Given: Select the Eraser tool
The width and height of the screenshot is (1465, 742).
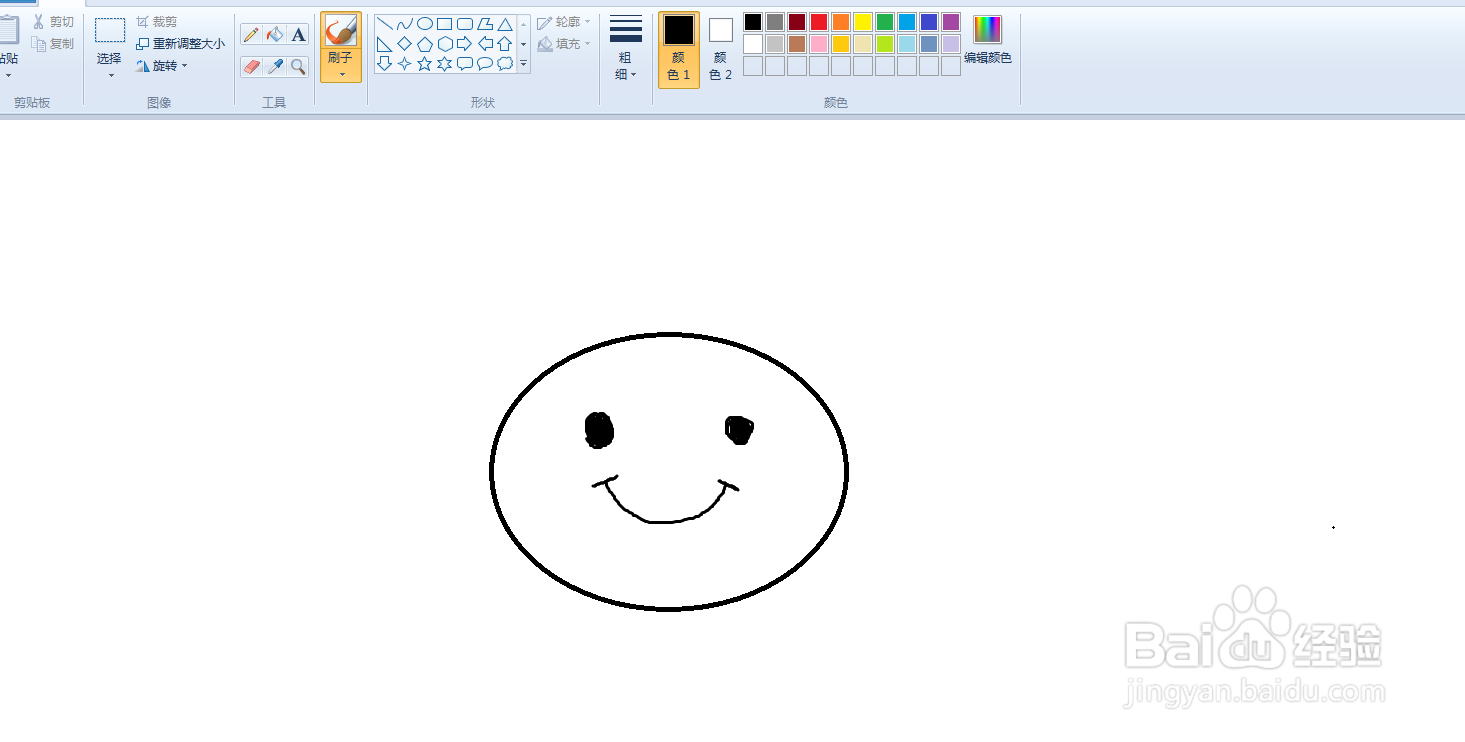Looking at the screenshot, I should [x=251, y=67].
